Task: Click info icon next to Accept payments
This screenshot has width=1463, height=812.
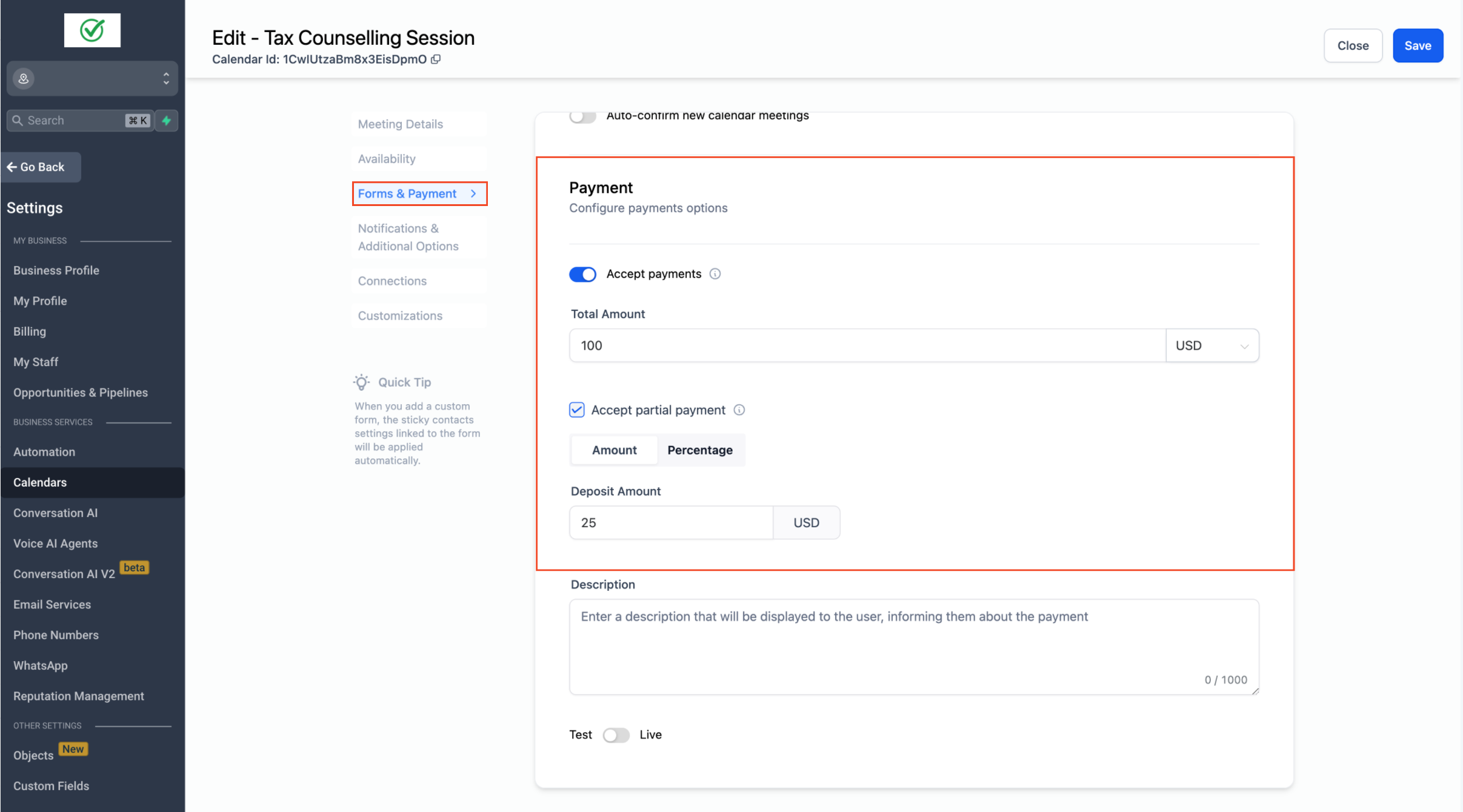Action: pyautogui.click(x=715, y=274)
